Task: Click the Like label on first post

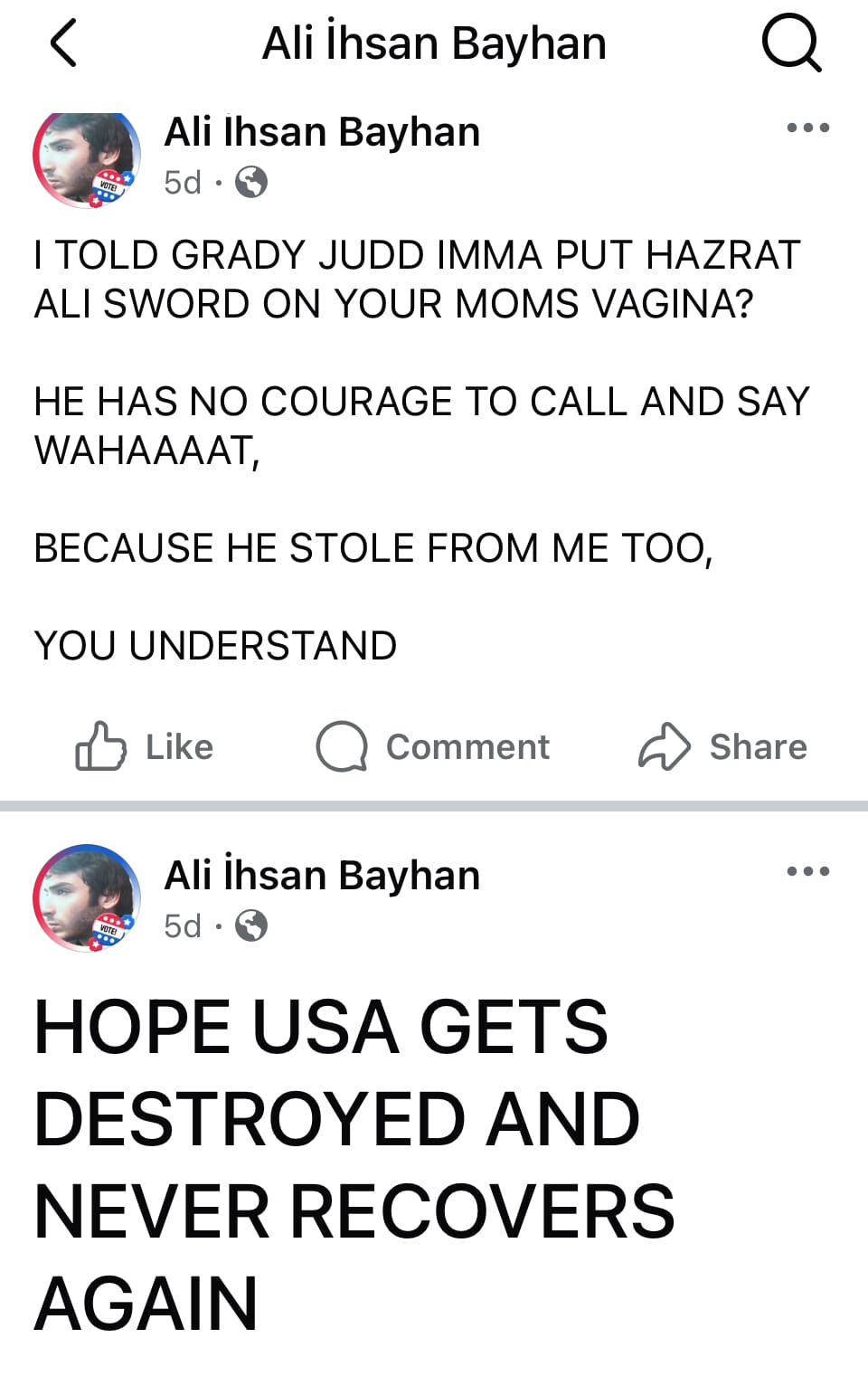Action: [x=179, y=747]
